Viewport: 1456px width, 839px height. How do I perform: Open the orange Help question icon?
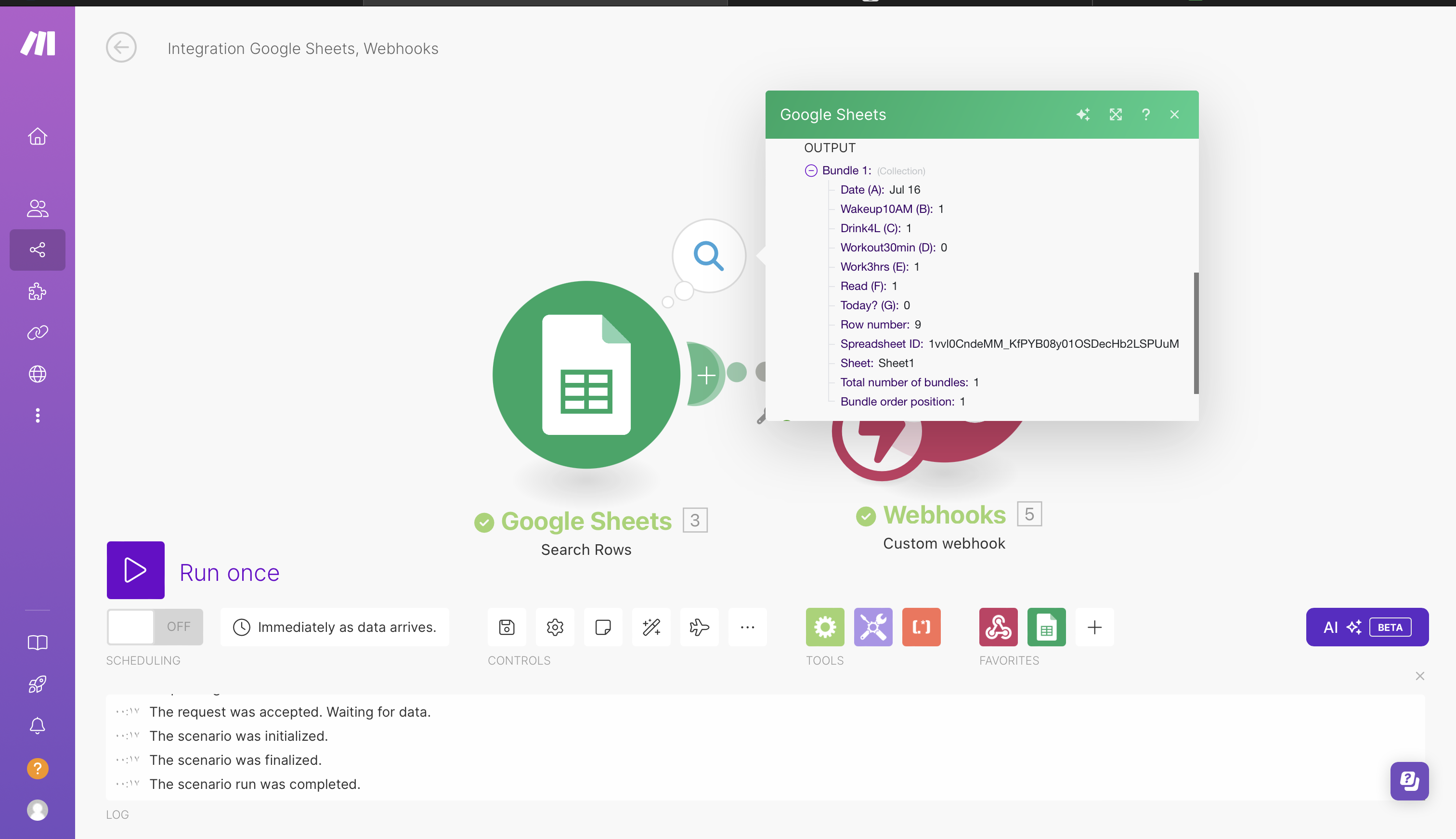[38, 768]
